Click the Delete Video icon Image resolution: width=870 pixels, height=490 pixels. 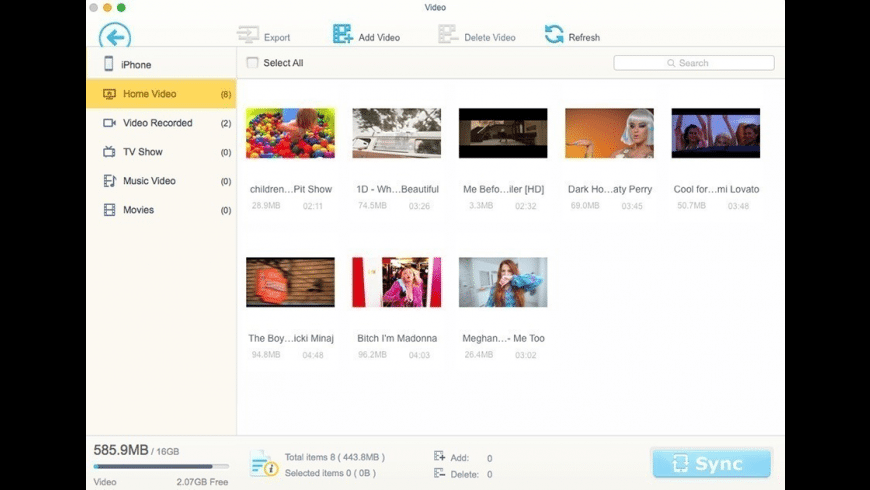(448, 34)
